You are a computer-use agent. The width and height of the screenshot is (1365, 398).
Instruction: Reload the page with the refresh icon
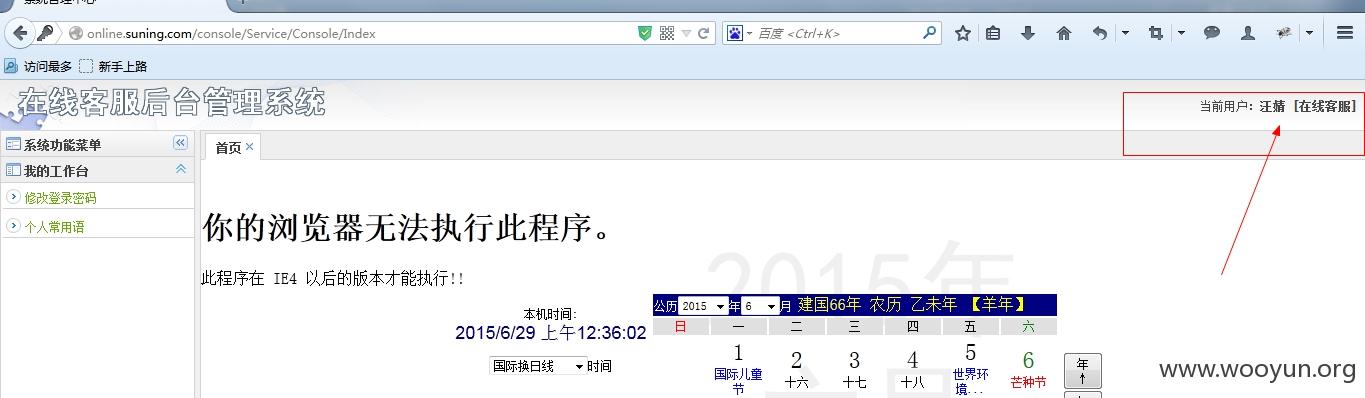(x=704, y=33)
